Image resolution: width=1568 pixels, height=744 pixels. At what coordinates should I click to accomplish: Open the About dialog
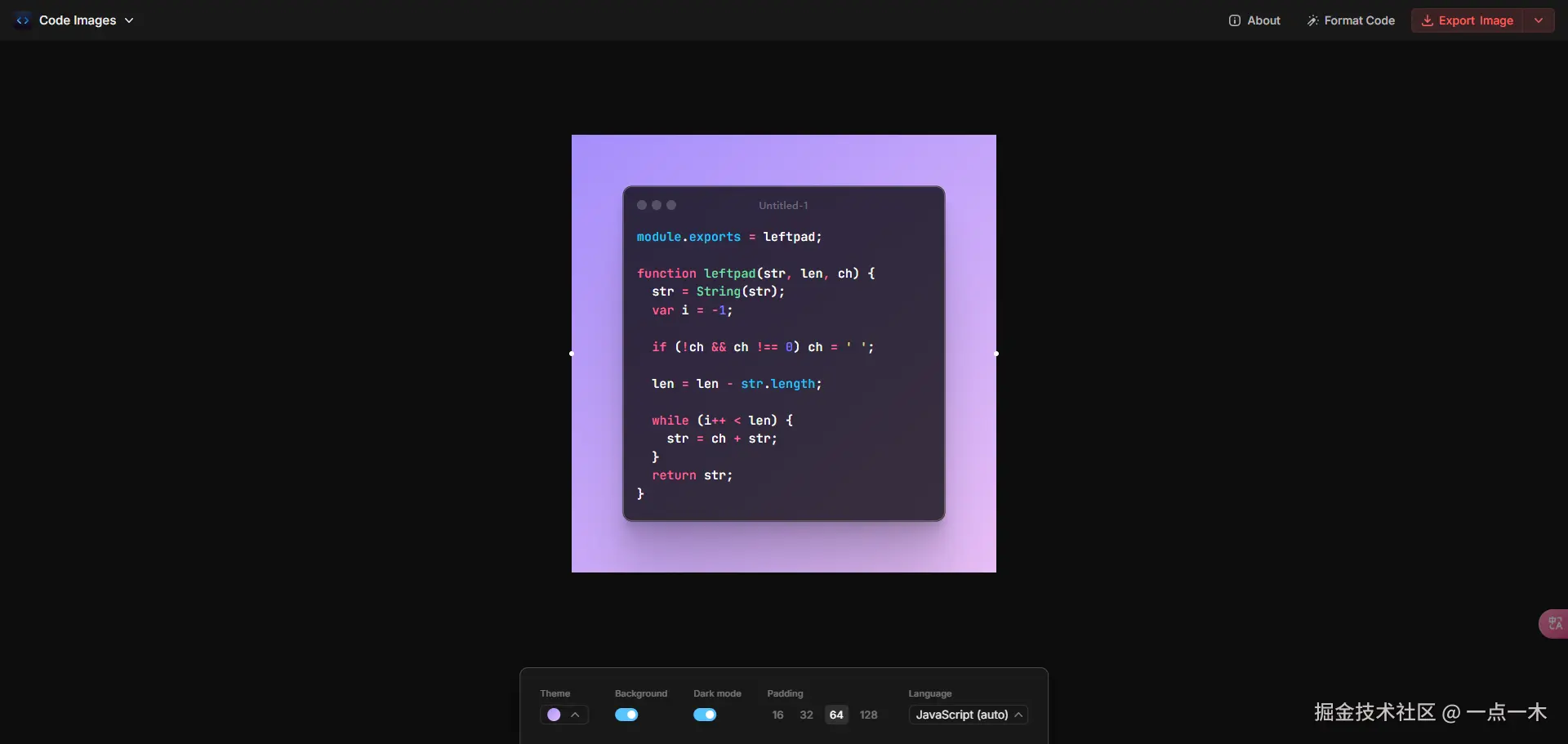click(1255, 20)
